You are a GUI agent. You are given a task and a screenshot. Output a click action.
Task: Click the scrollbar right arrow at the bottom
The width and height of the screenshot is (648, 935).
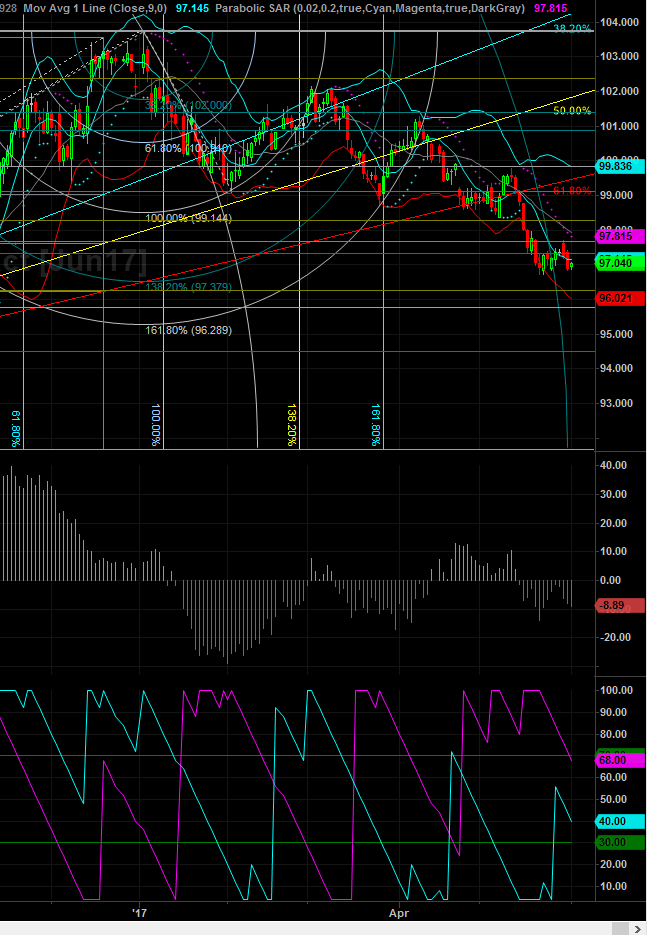(x=639, y=928)
